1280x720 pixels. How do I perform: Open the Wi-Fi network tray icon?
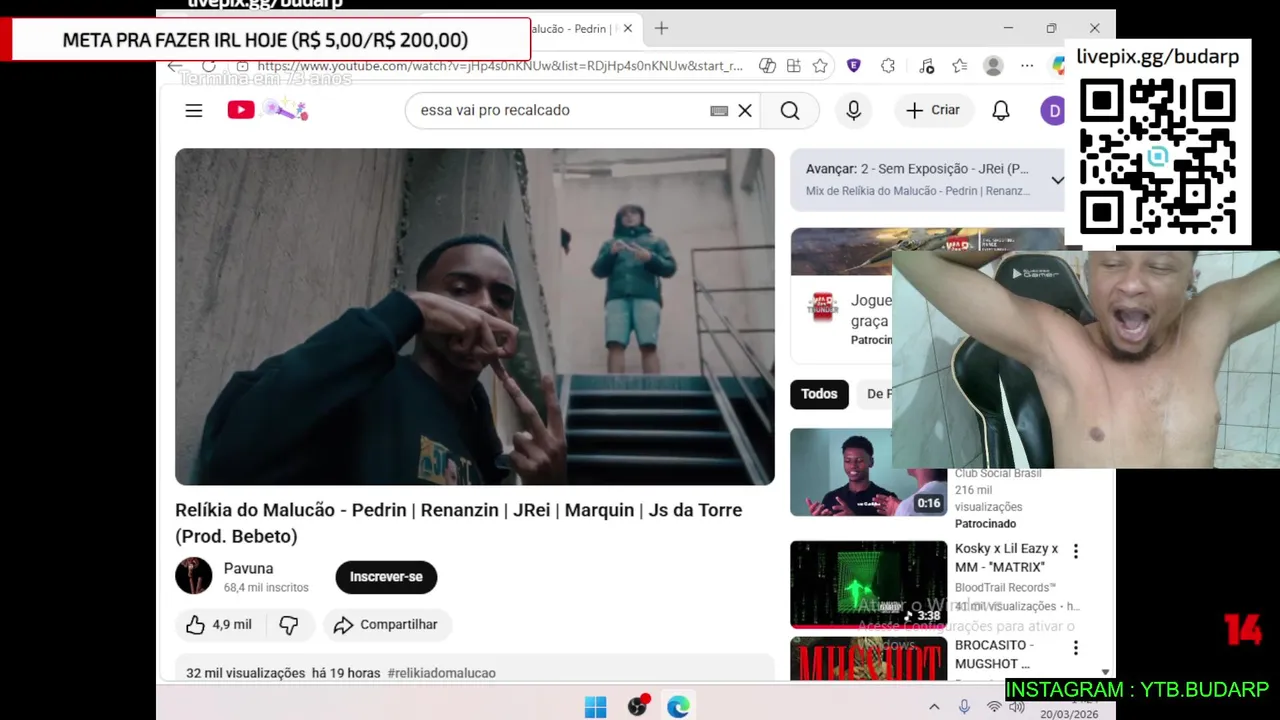pos(994,707)
